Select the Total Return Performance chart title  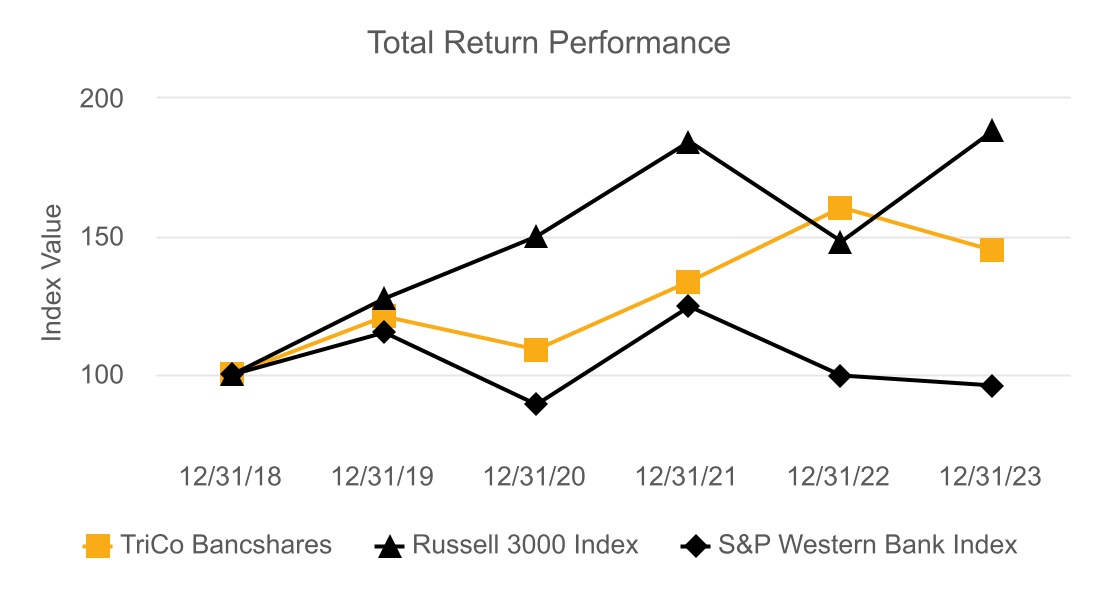click(549, 43)
